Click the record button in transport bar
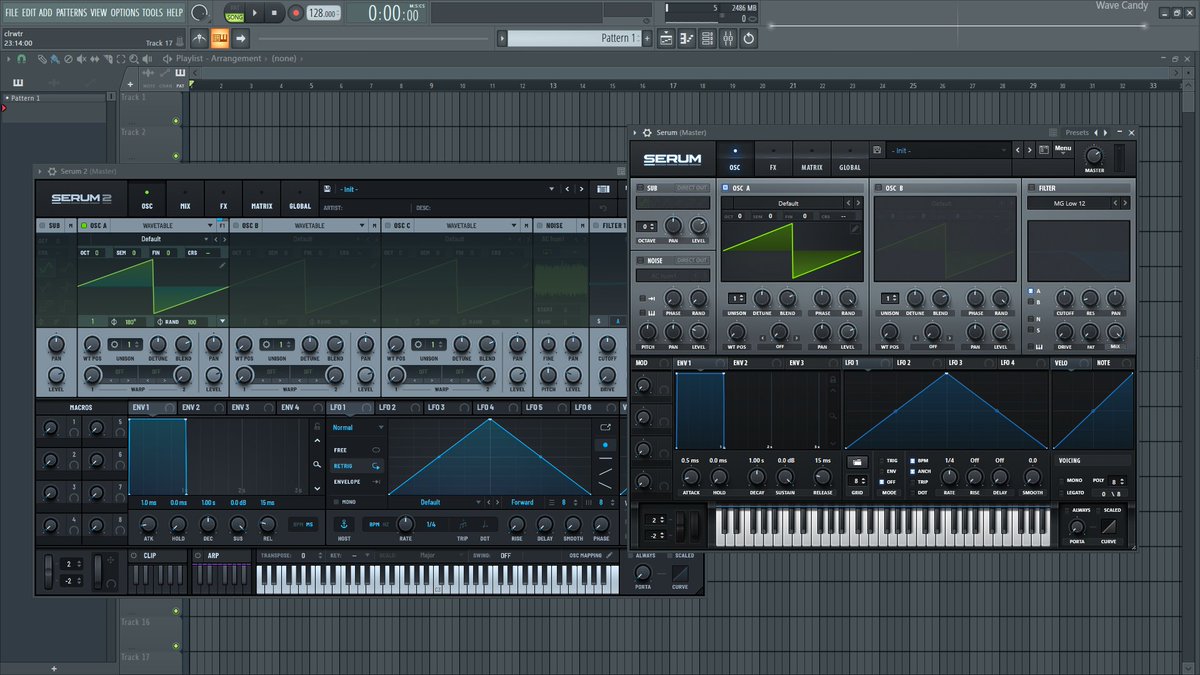 tap(296, 14)
